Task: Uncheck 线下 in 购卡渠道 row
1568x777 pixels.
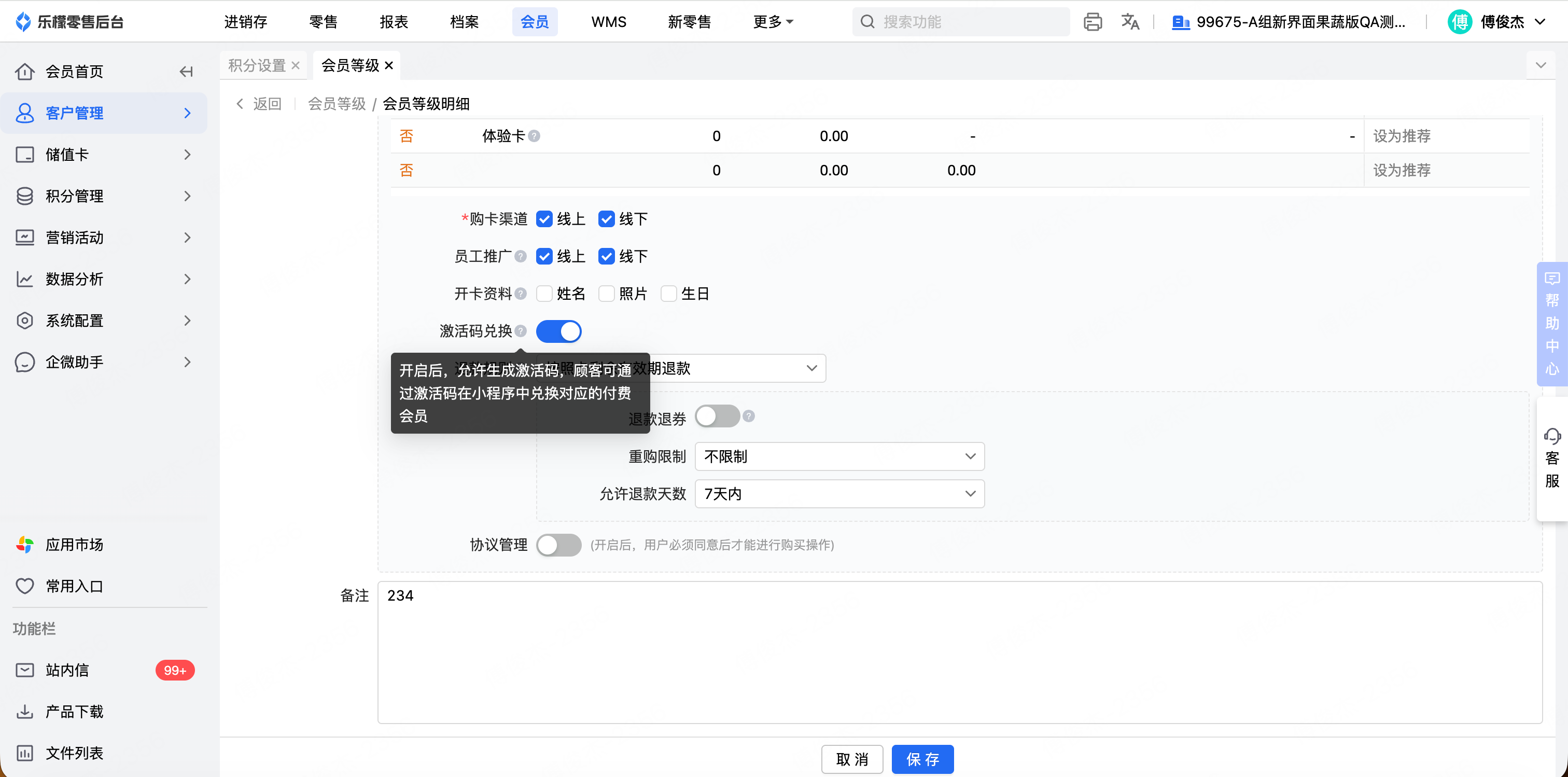Action: (606, 219)
